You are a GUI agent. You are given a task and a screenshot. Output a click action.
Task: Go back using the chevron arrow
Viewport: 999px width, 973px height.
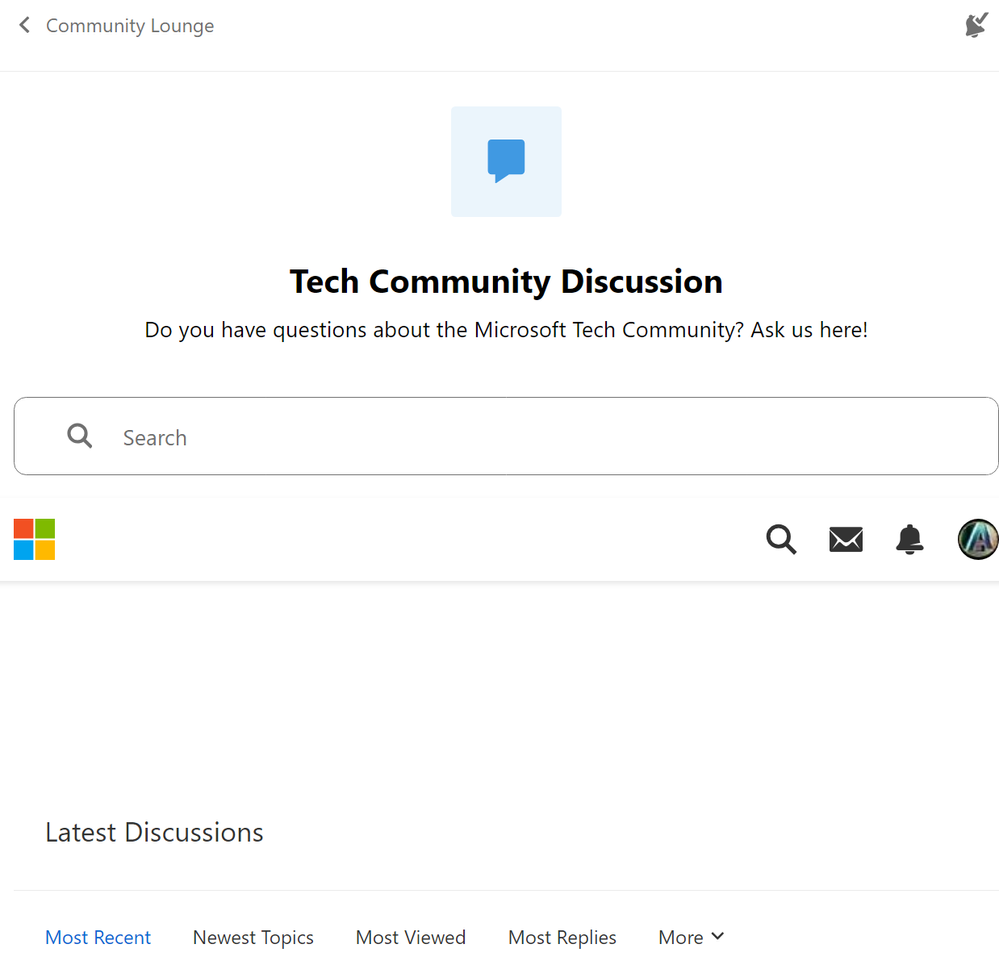coord(24,25)
